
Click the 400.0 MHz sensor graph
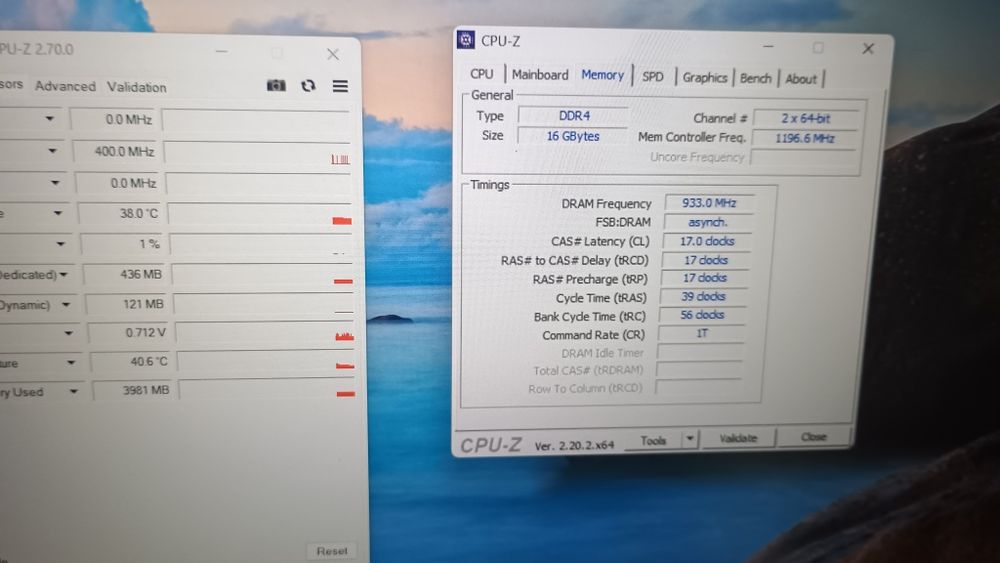click(258, 153)
